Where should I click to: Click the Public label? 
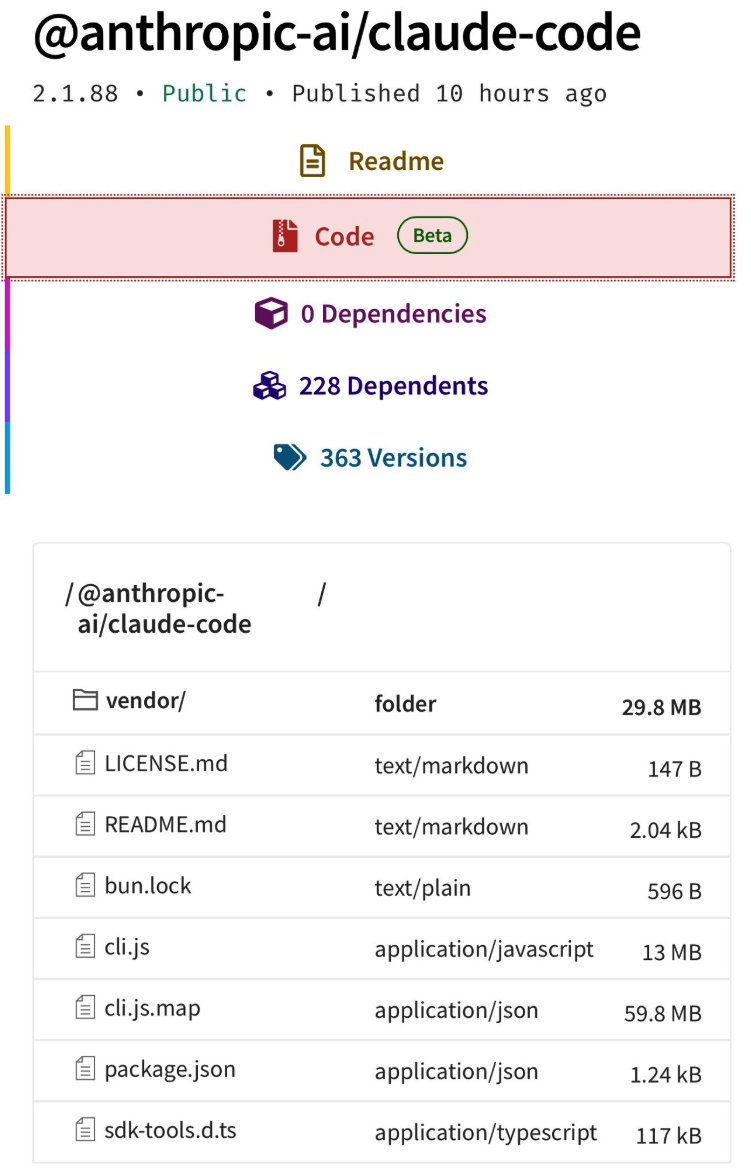tap(204, 94)
